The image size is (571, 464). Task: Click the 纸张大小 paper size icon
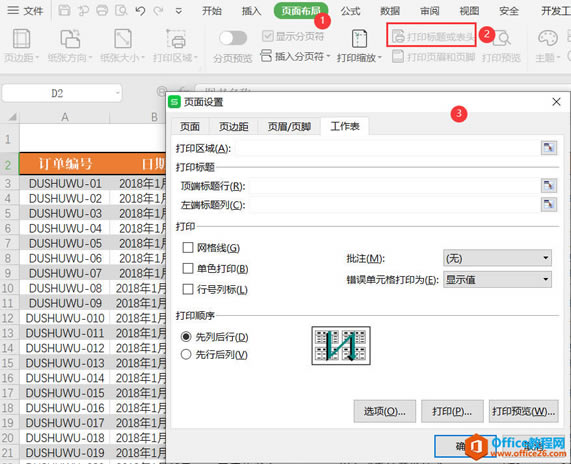coord(123,39)
